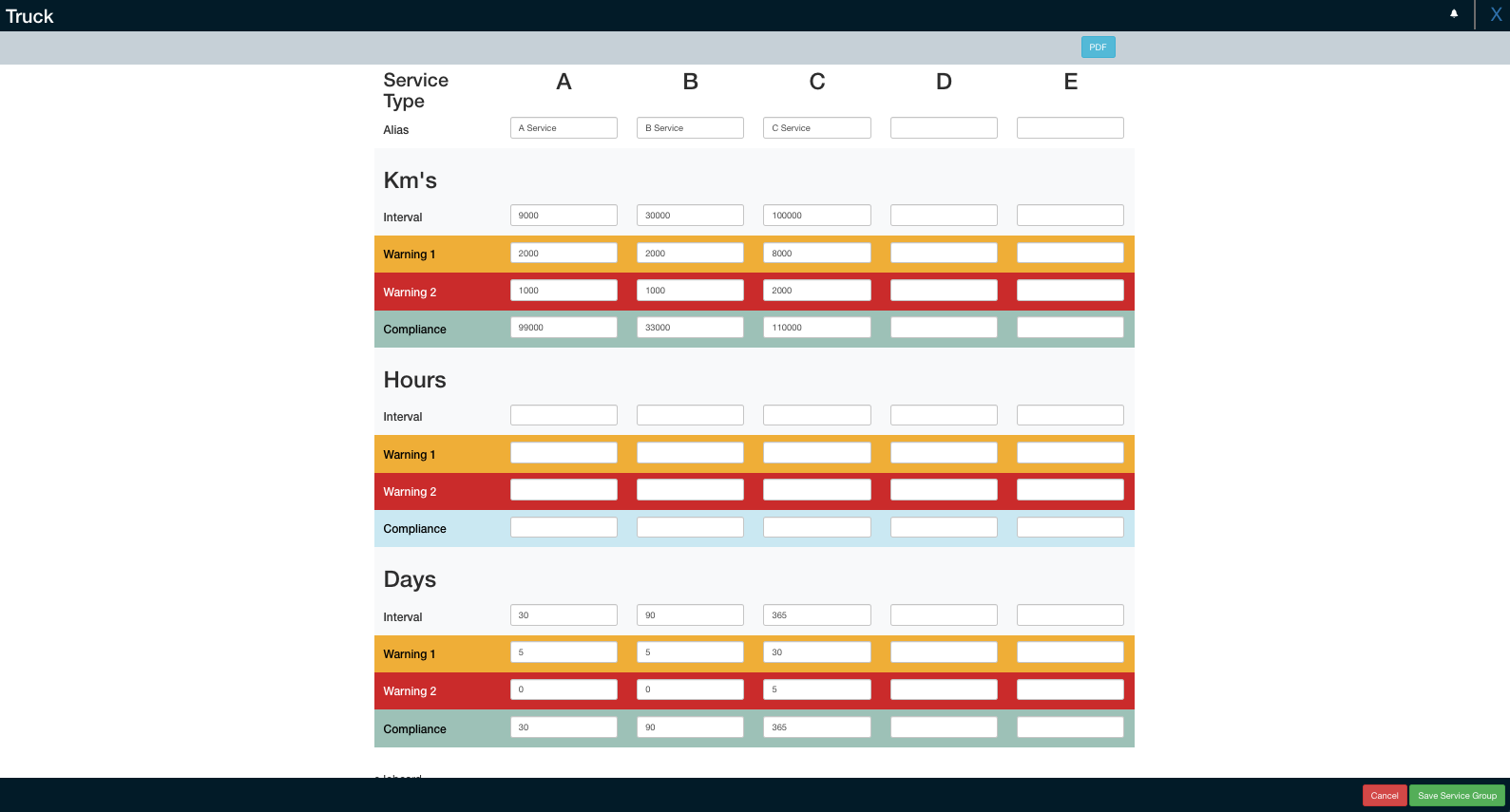This screenshot has height=812, width=1510.
Task: Click Save Service Group button
Action: 1456,796
